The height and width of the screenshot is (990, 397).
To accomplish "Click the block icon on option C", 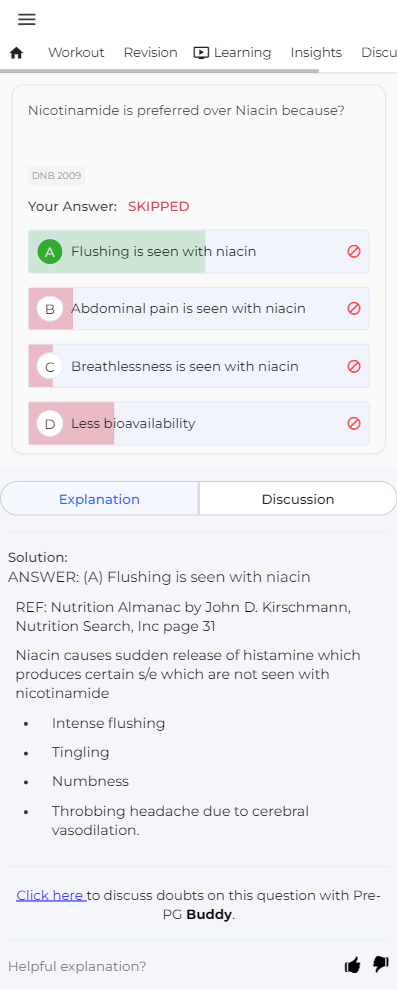I will 354,366.
